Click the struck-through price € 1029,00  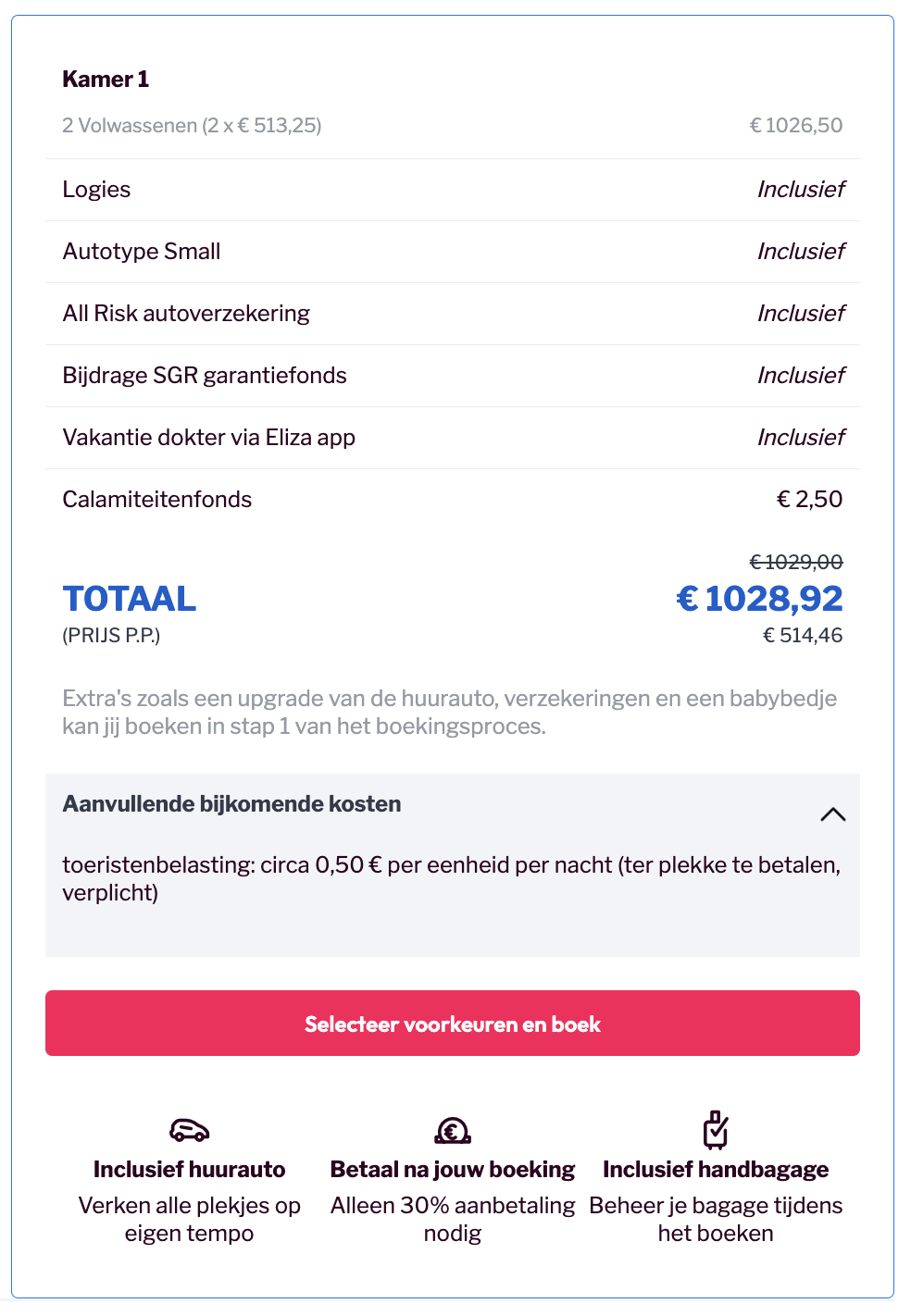click(796, 562)
